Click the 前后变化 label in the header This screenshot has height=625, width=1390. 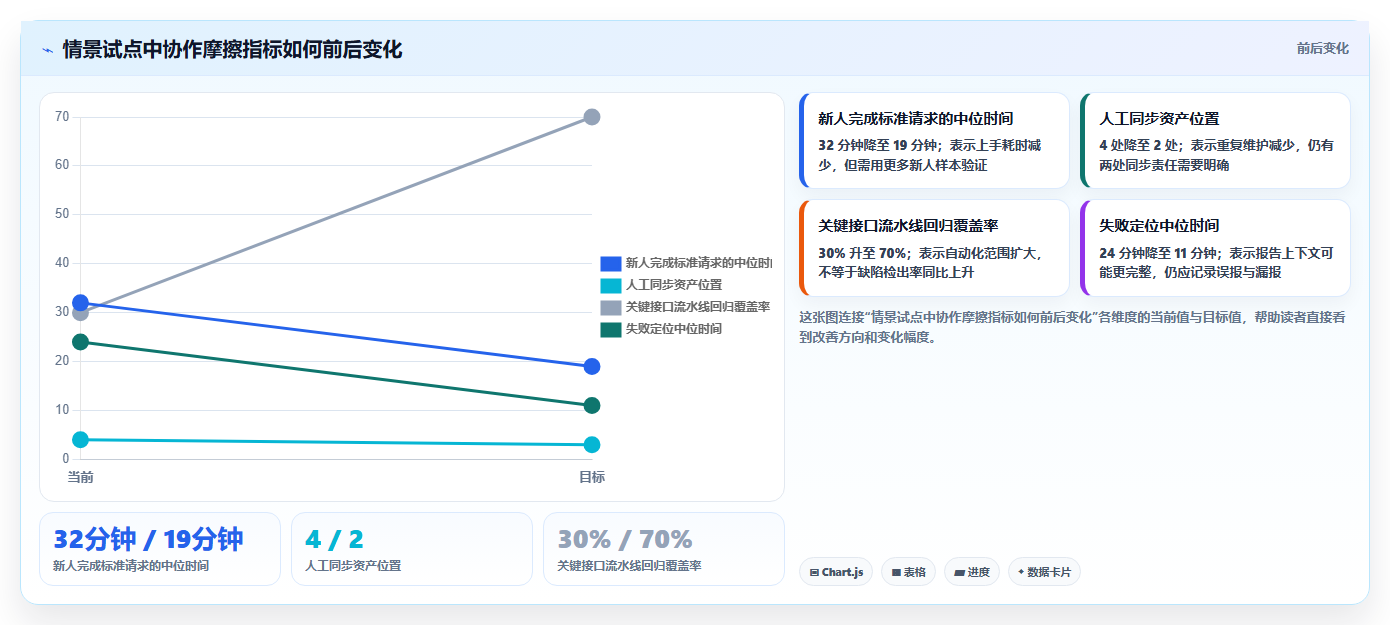point(1322,48)
